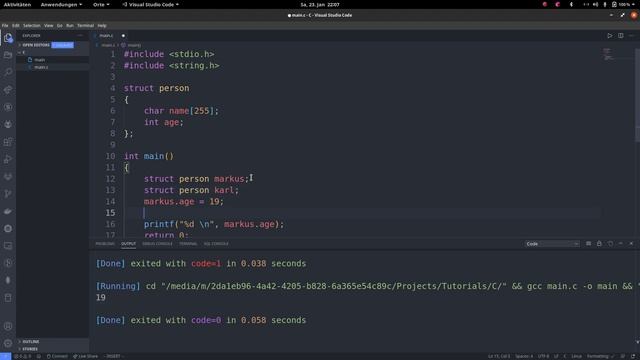Switch to the Problems panel tab

tap(105, 244)
